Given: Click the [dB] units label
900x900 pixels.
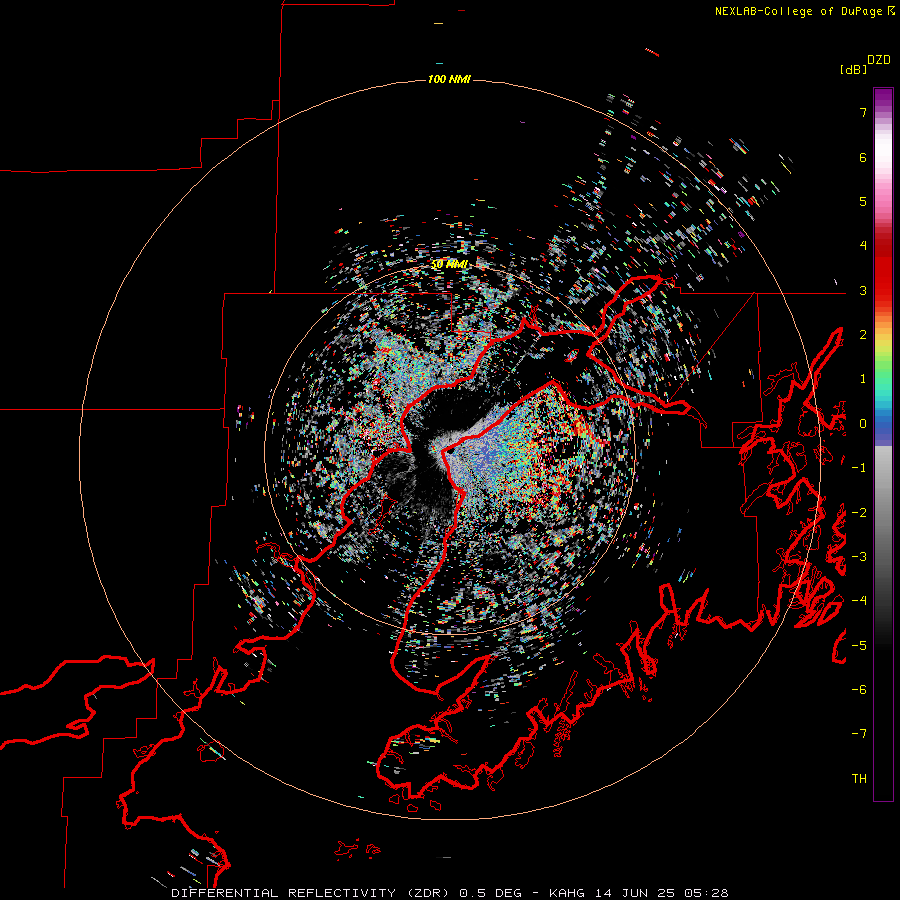Looking at the screenshot, I should tap(853, 70).
